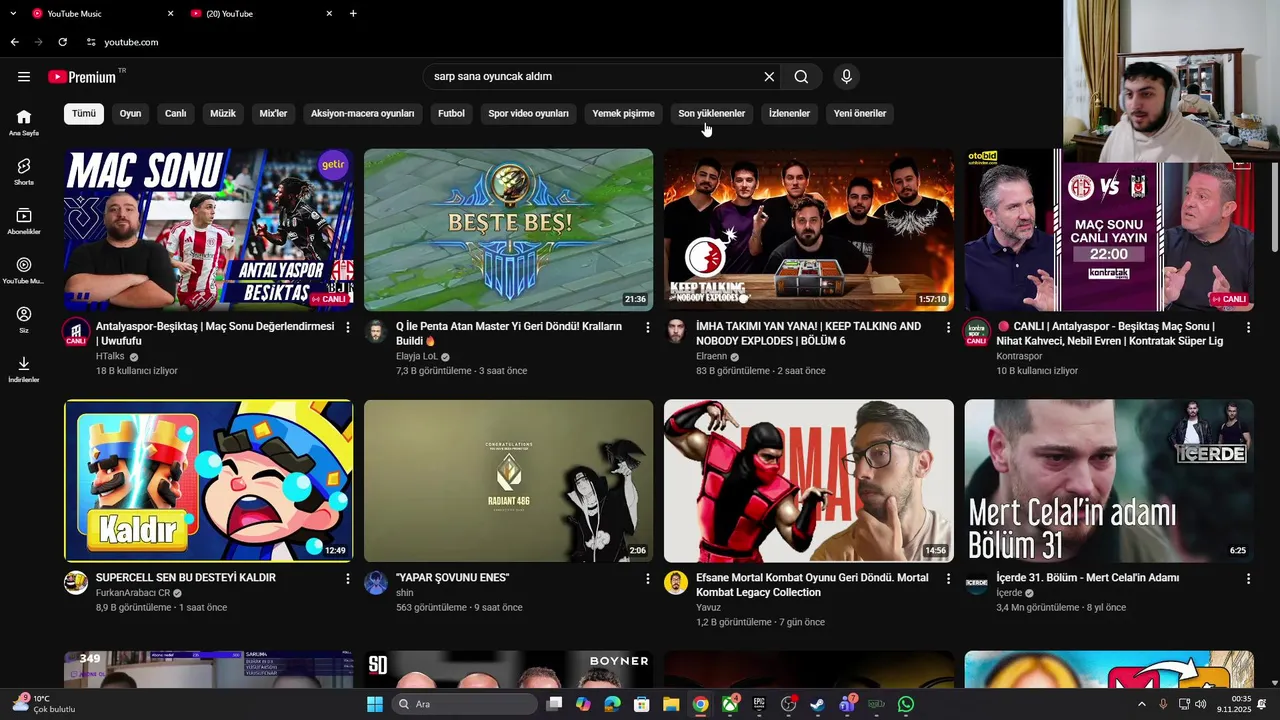Select the Tümü filter chip
1280x720 pixels.
coord(84,114)
